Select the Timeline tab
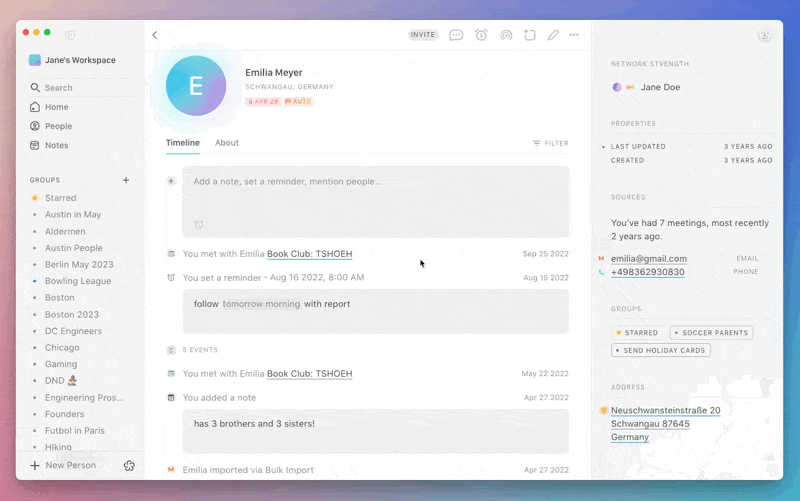Image resolution: width=800 pixels, height=501 pixels. point(183,143)
